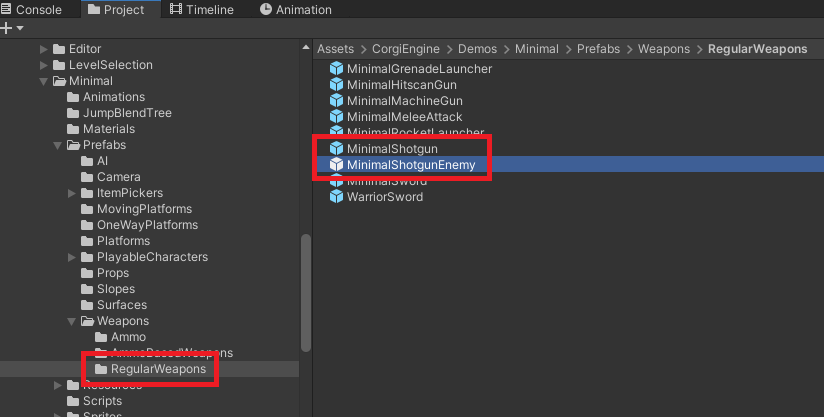Click the Prefabs open-folder icon in tree
The image size is (824, 417).
coord(73,145)
